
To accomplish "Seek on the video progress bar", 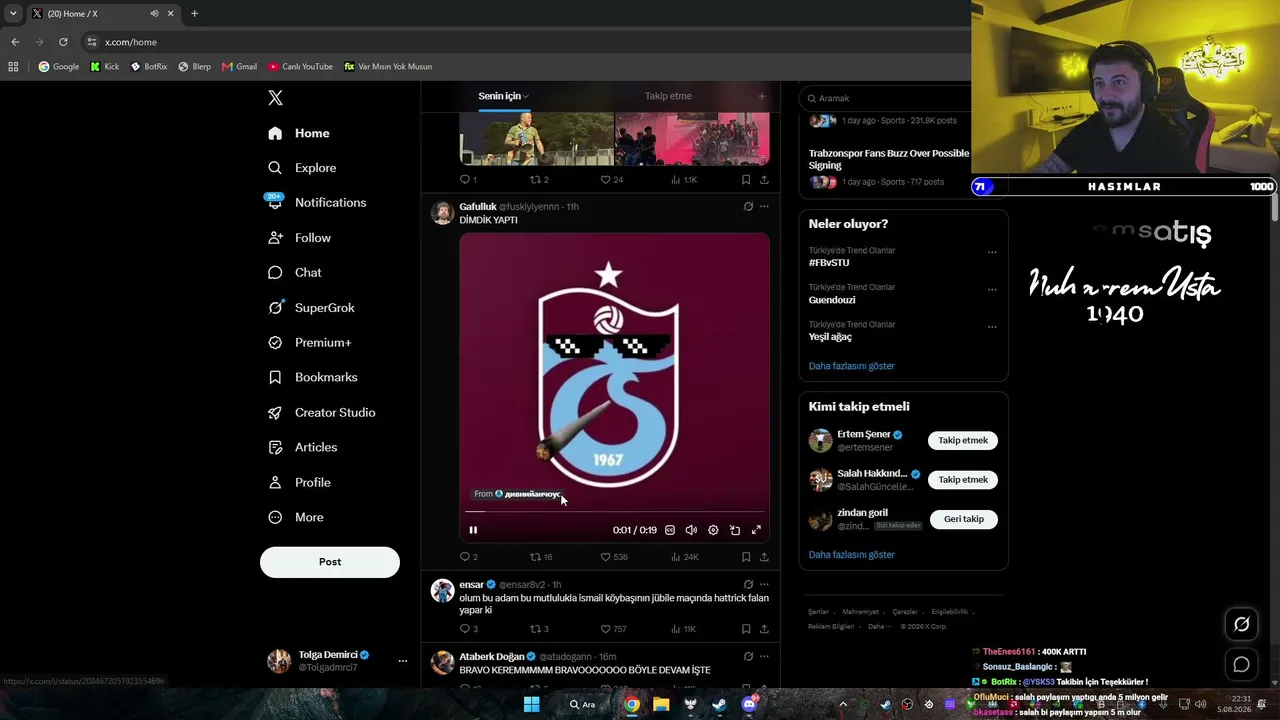I will click(614, 512).
